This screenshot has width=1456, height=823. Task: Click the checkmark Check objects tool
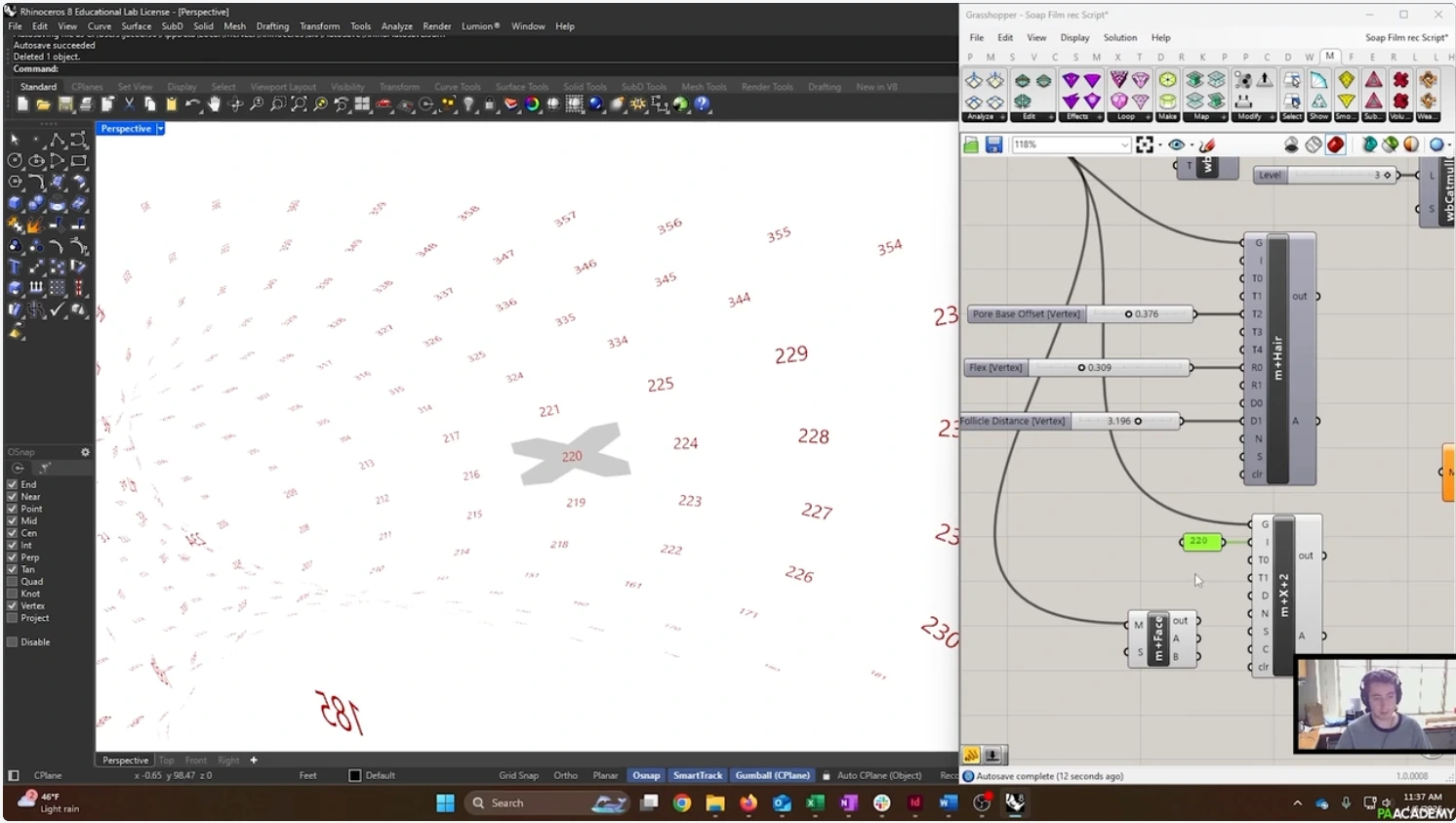(x=58, y=309)
